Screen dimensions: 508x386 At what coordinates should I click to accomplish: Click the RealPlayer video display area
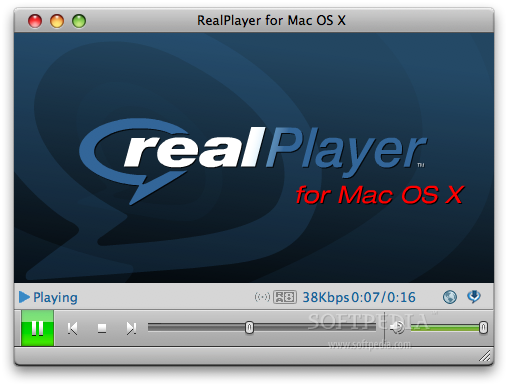pos(254,158)
